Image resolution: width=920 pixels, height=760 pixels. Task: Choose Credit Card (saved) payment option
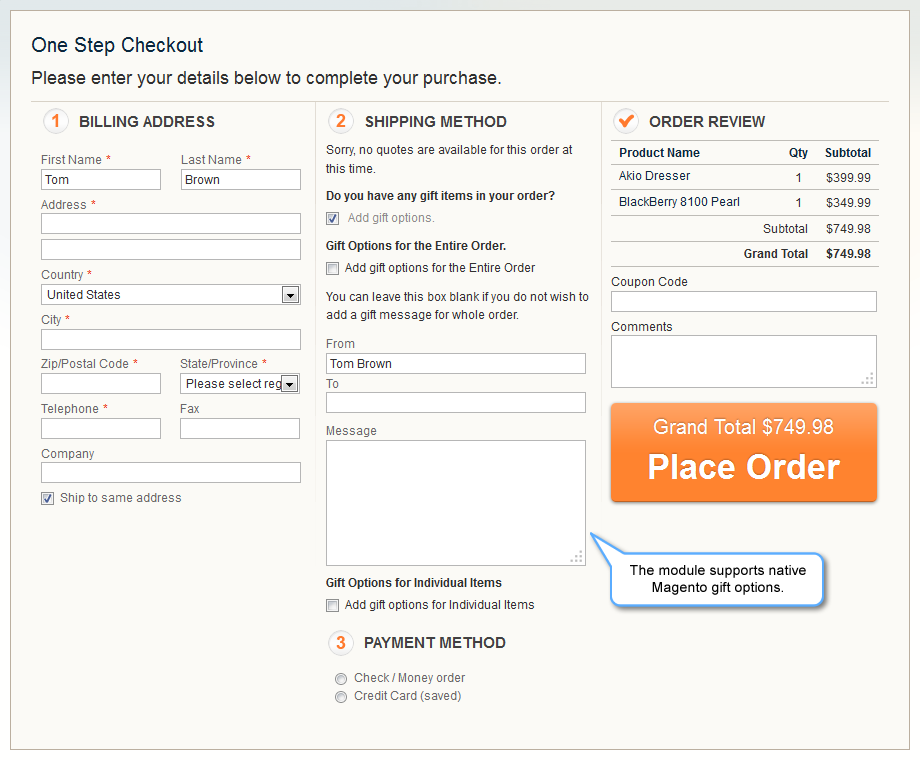click(x=341, y=697)
